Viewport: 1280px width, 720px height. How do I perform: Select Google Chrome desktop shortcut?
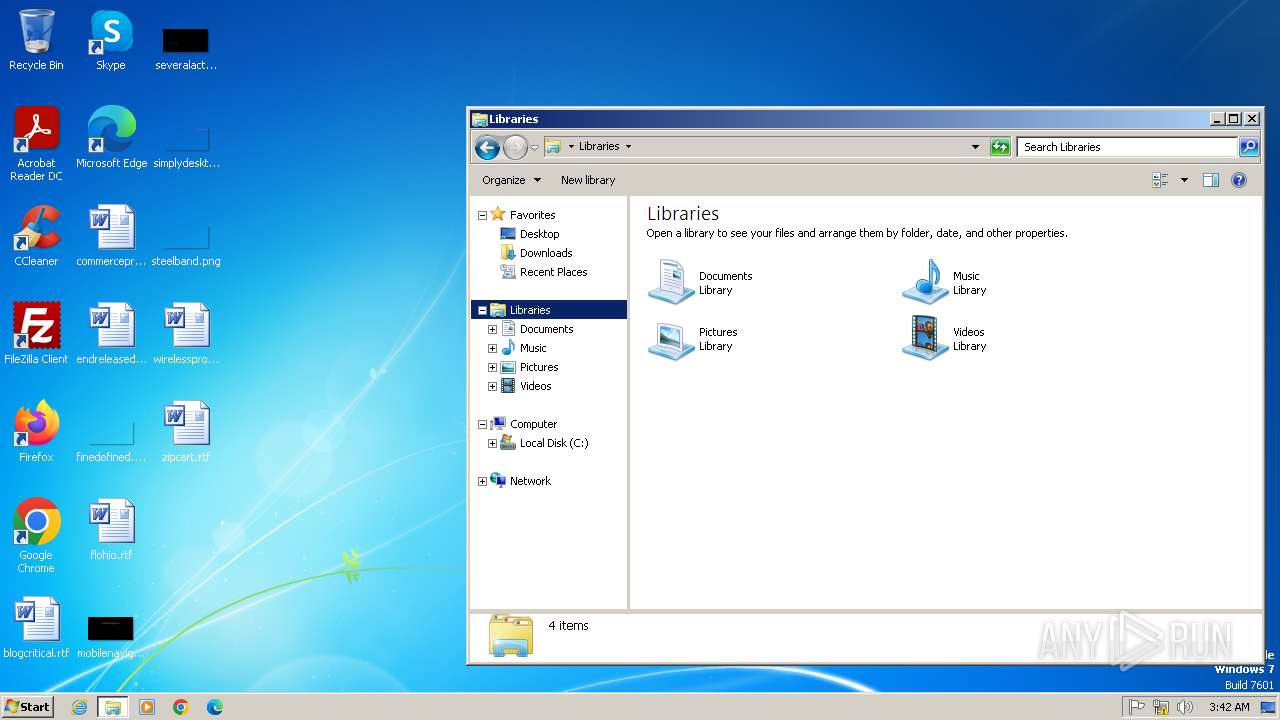36,536
